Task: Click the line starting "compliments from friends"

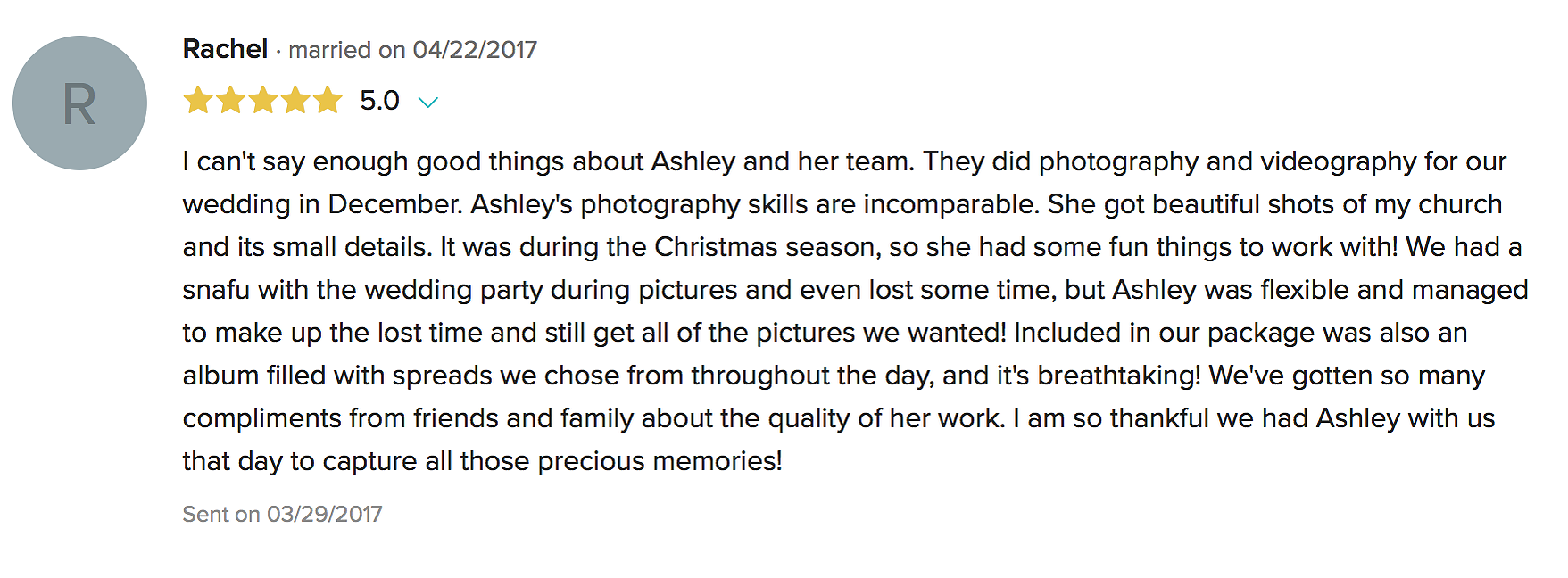Action: (x=839, y=419)
